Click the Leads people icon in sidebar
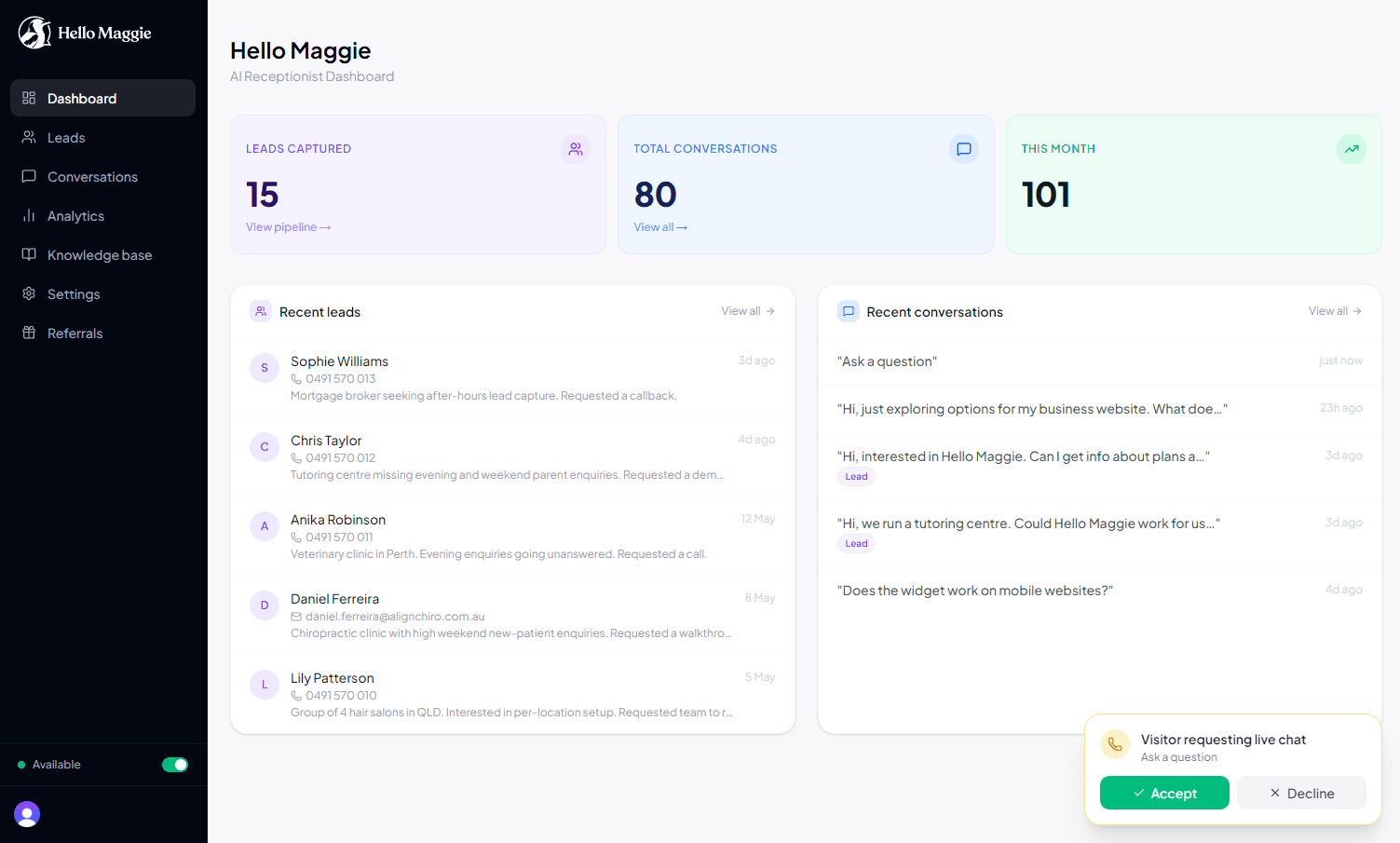The image size is (1400, 843). (29, 137)
